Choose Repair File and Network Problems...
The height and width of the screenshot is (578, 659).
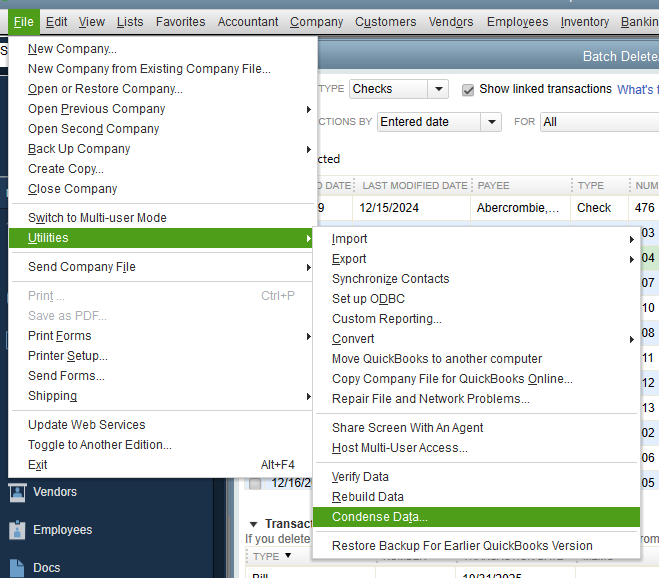pos(477,399)
